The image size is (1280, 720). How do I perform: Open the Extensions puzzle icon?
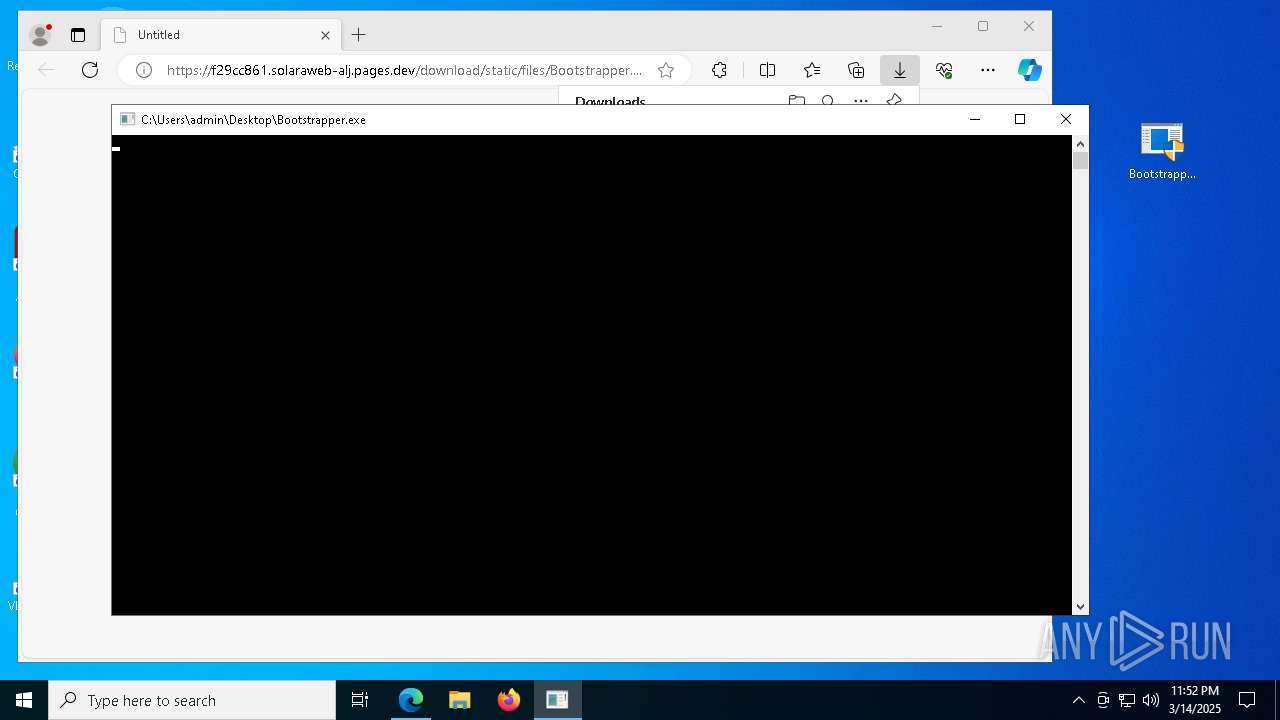(x=719, y=70)
